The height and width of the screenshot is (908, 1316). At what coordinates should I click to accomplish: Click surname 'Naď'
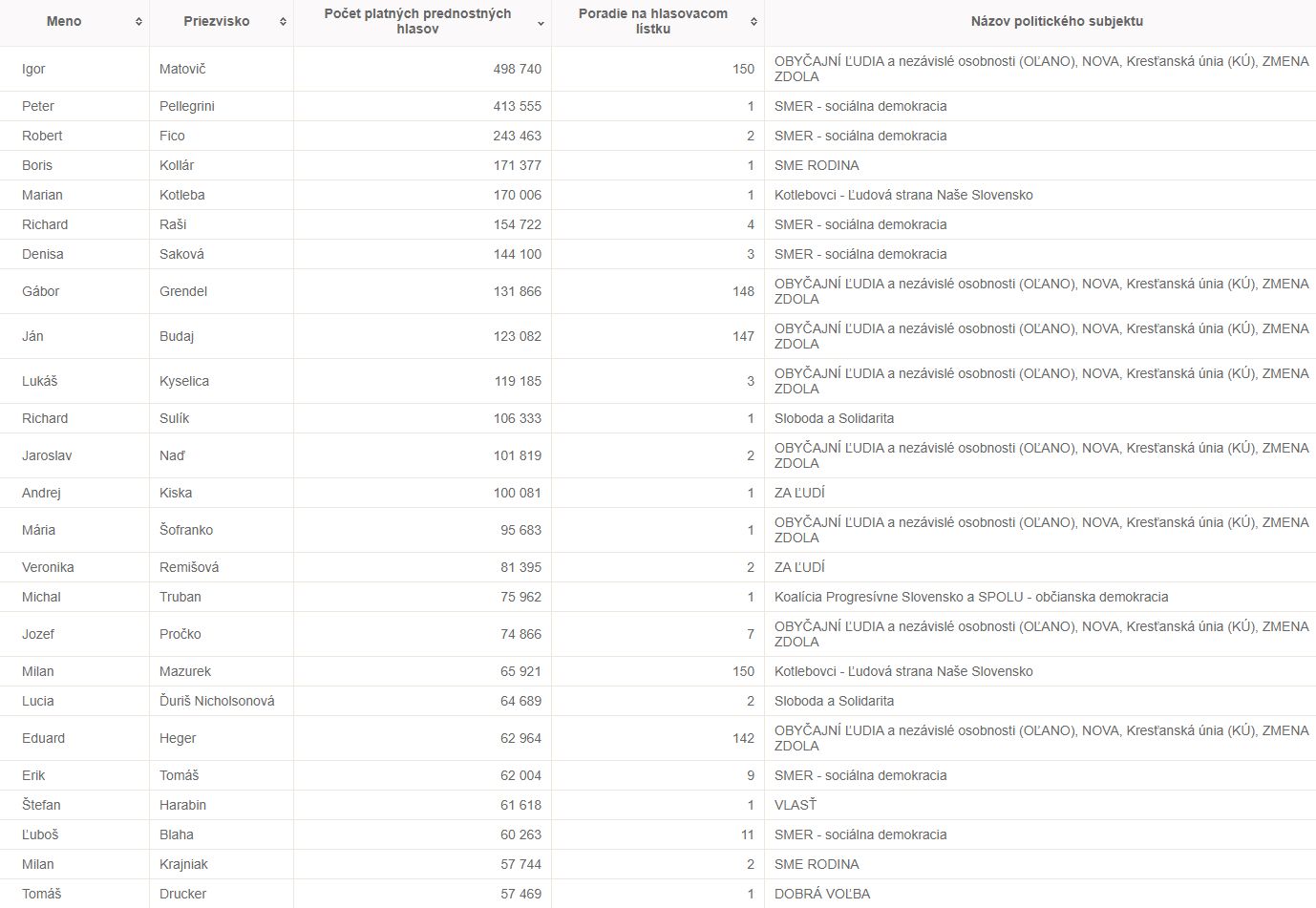pos(173,455)
